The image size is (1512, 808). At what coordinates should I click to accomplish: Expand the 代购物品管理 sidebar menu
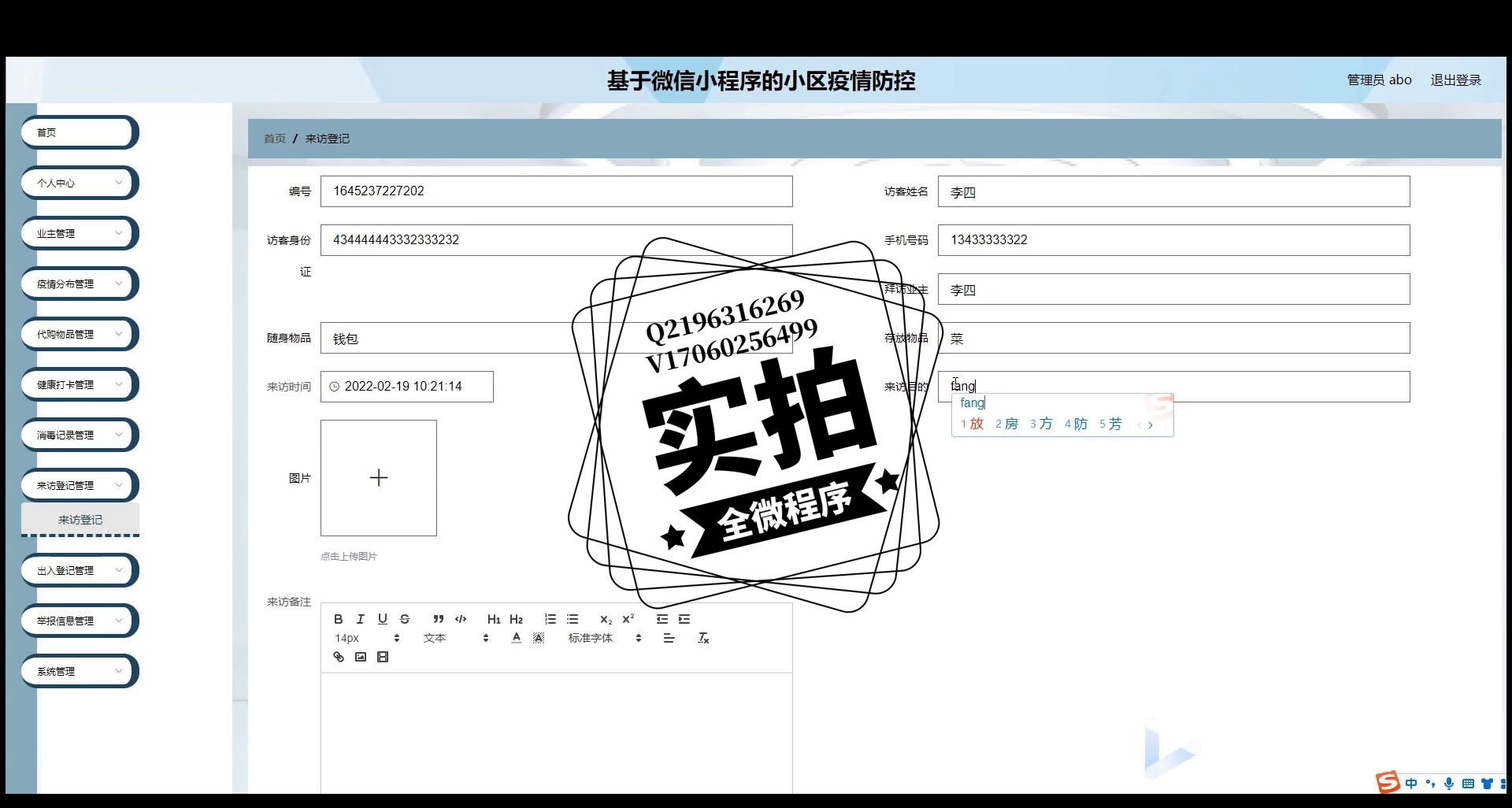80,334
